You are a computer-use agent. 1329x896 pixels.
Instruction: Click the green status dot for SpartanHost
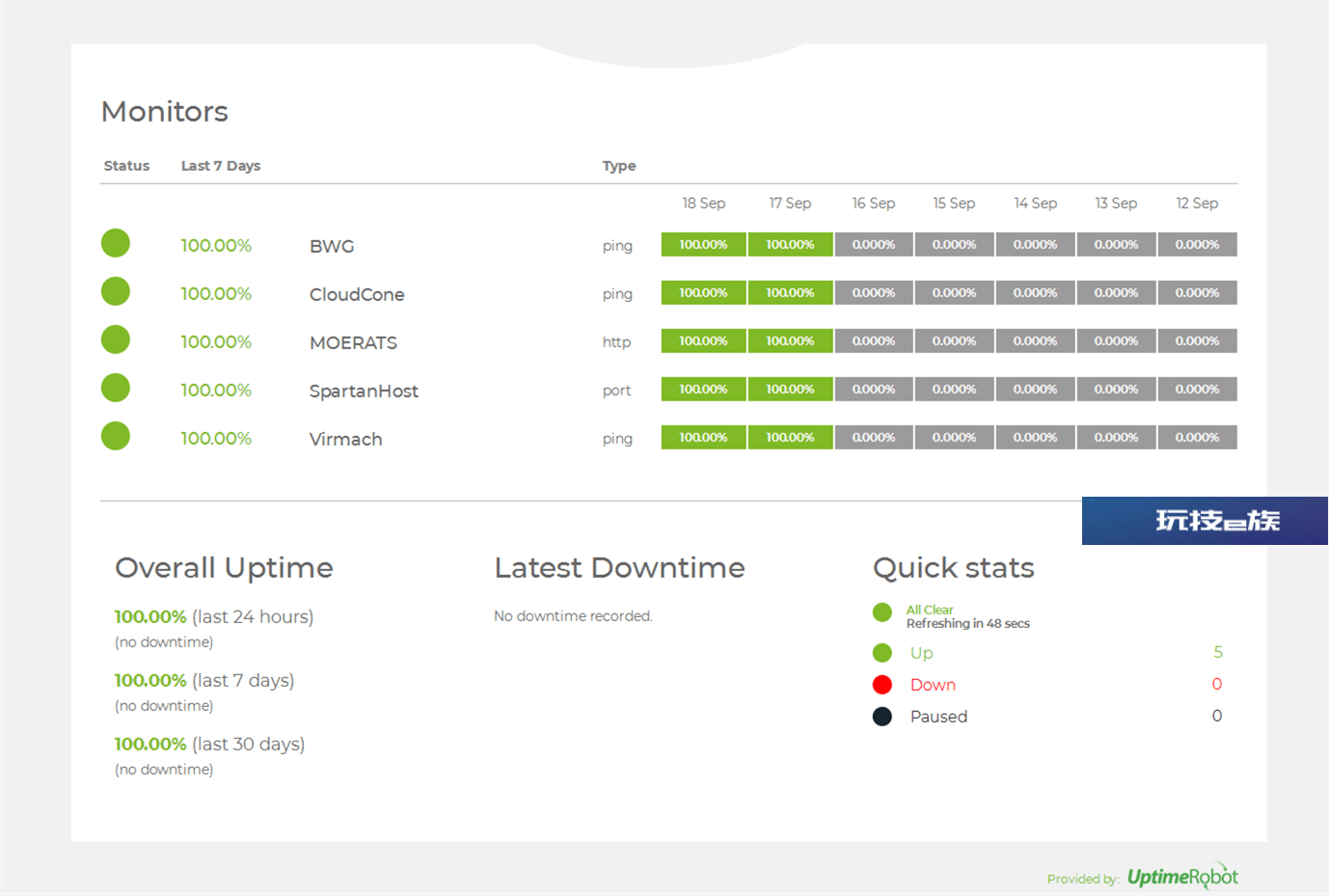click(116, 388)
